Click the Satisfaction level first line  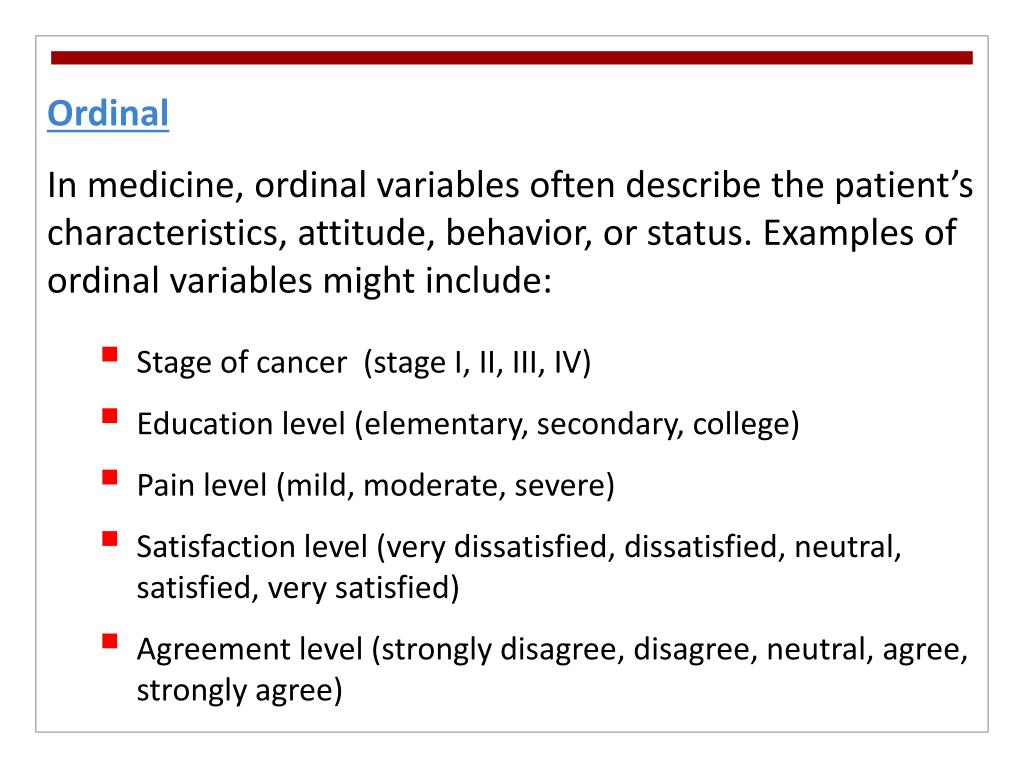pos(519,547)
